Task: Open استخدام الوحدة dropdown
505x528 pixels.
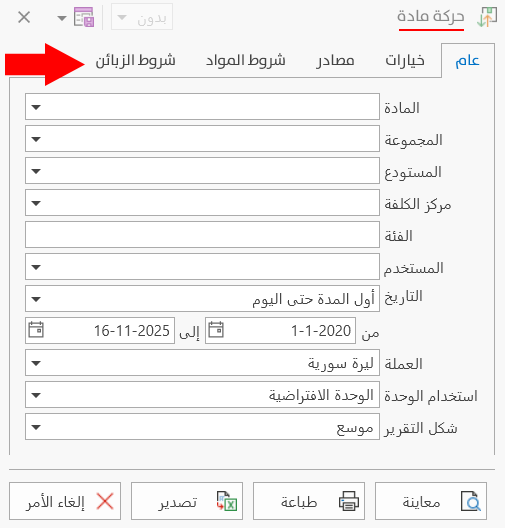Action: pyautogui.click(x=202, y=395)
